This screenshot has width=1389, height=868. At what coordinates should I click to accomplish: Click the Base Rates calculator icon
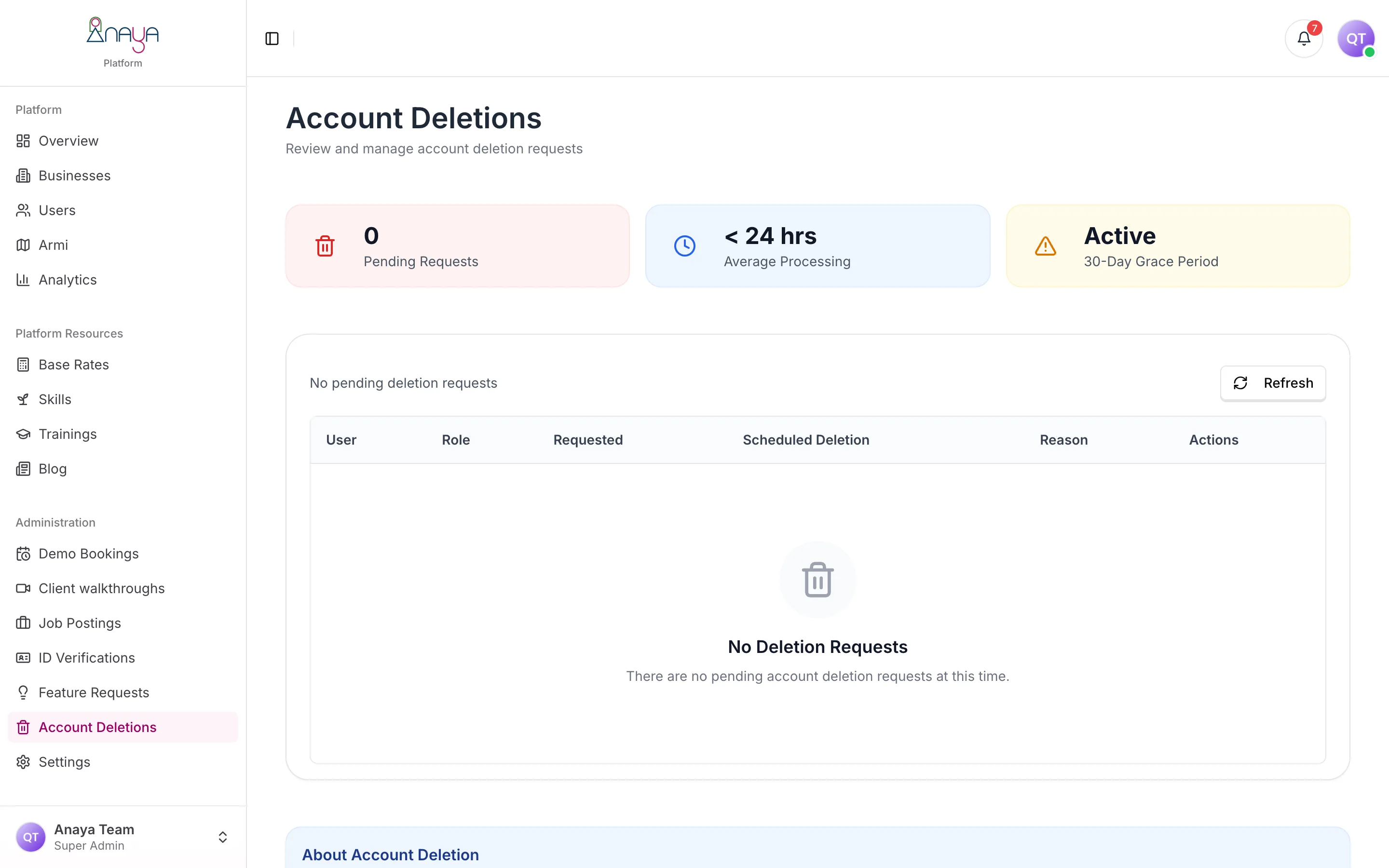coord(23,365)
